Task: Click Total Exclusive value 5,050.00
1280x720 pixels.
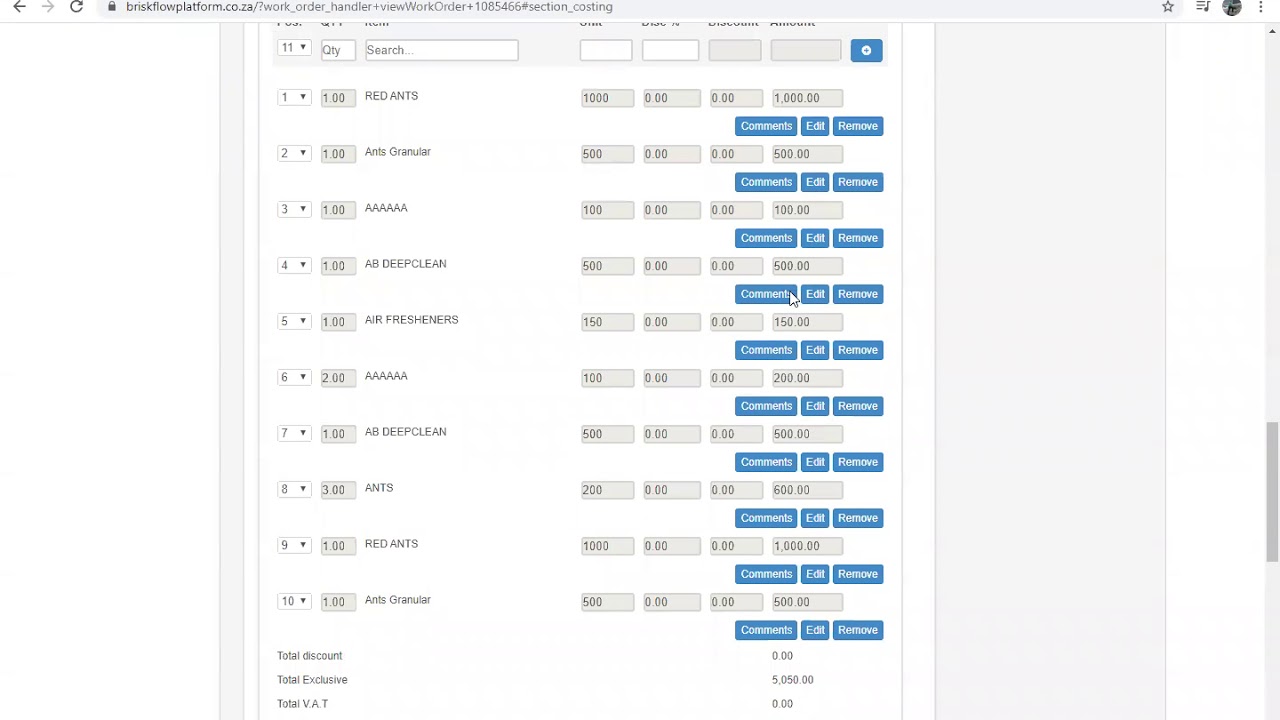Action: coord(793,680)
